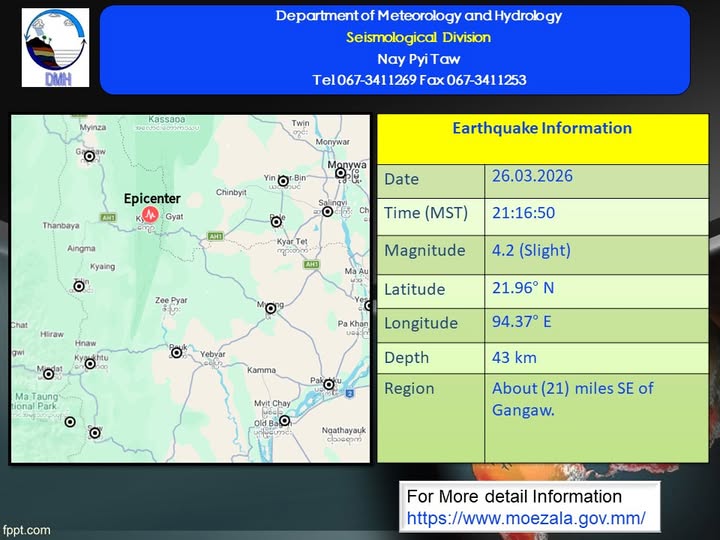Click the Seismological Division heading
720x540 pixels.
tap(418, 38)
